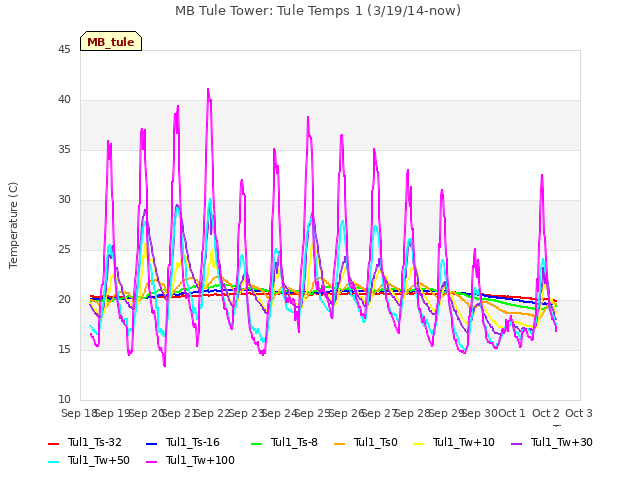The image size is (640, 480).
Task: Click the Oct 2 x-axis label
Action: tap(546, 413)
